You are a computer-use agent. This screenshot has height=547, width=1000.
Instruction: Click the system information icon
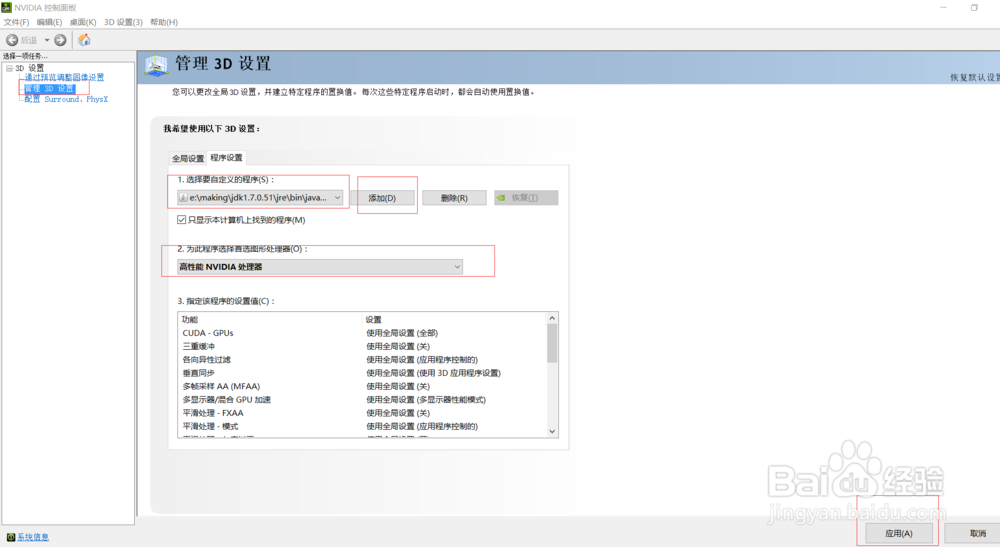pyautogui.click(x=10, y=537)
